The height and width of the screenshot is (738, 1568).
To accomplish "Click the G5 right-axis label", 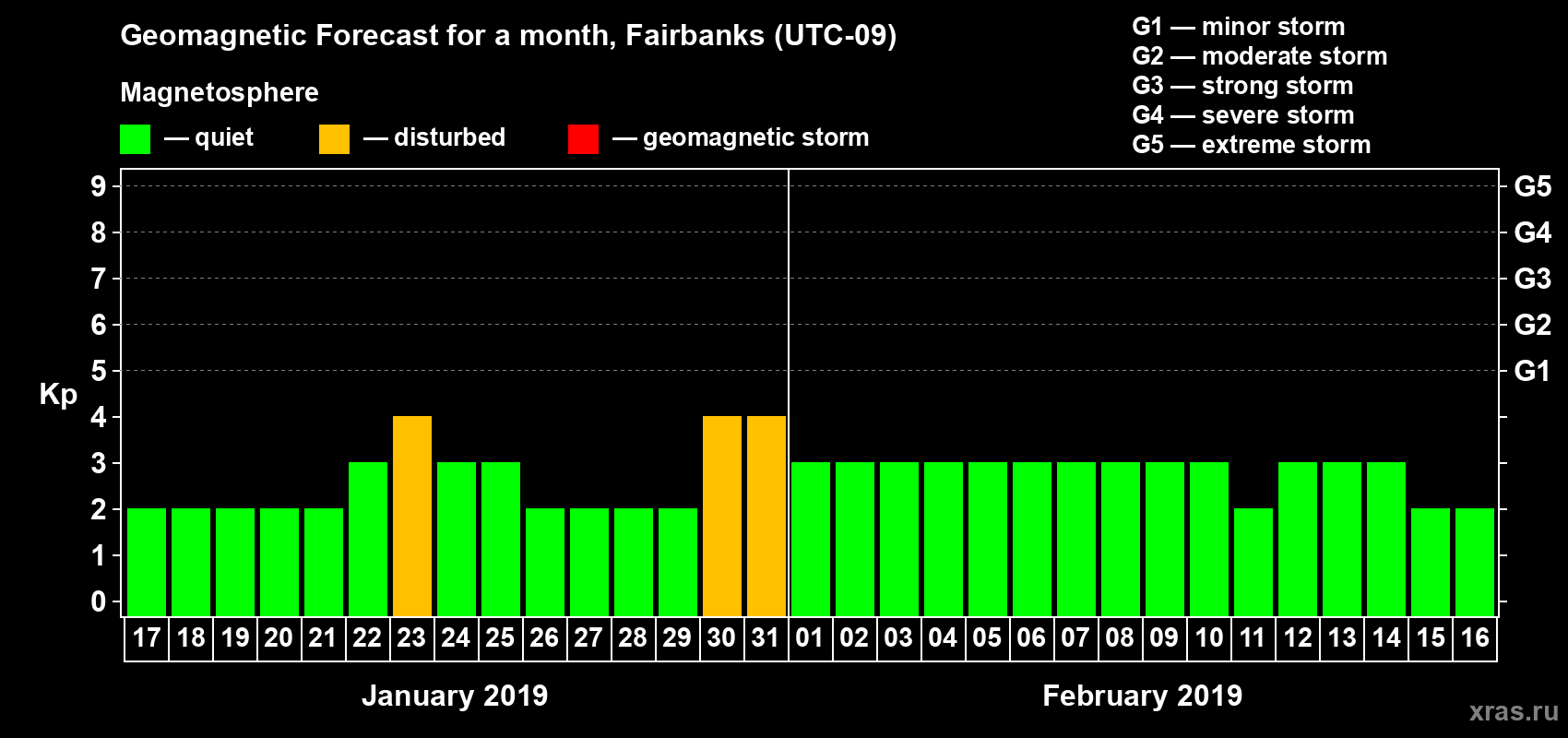I will coord(1533,186).
